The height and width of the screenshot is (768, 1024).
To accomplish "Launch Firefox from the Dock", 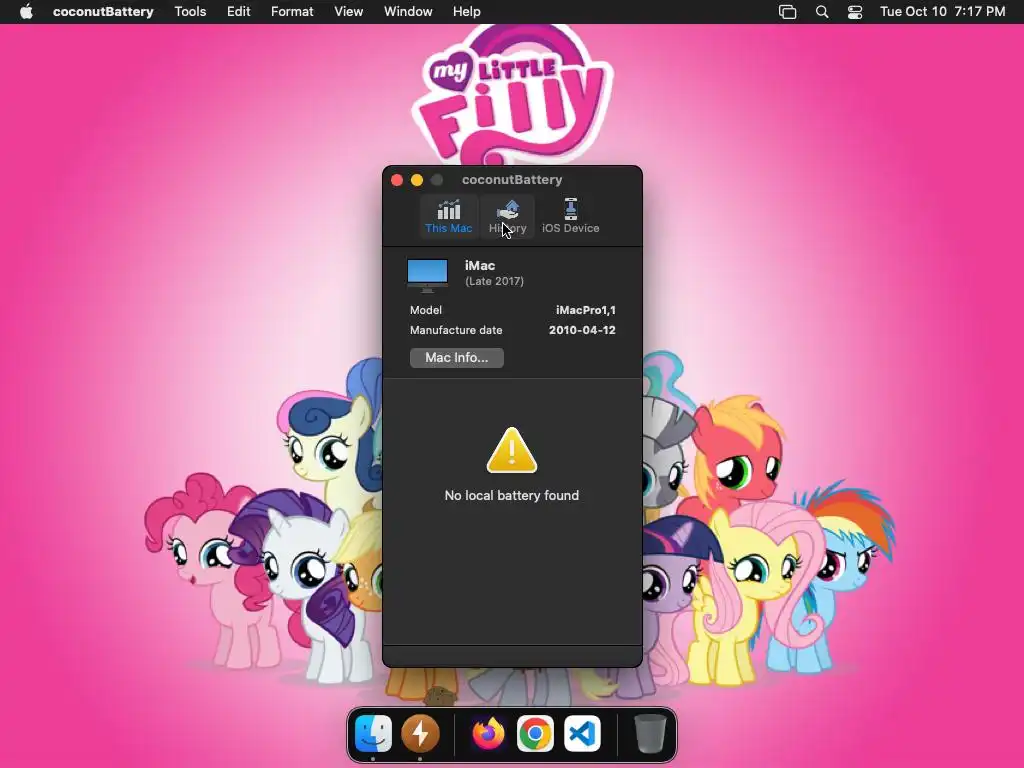I will click(488, 733).
